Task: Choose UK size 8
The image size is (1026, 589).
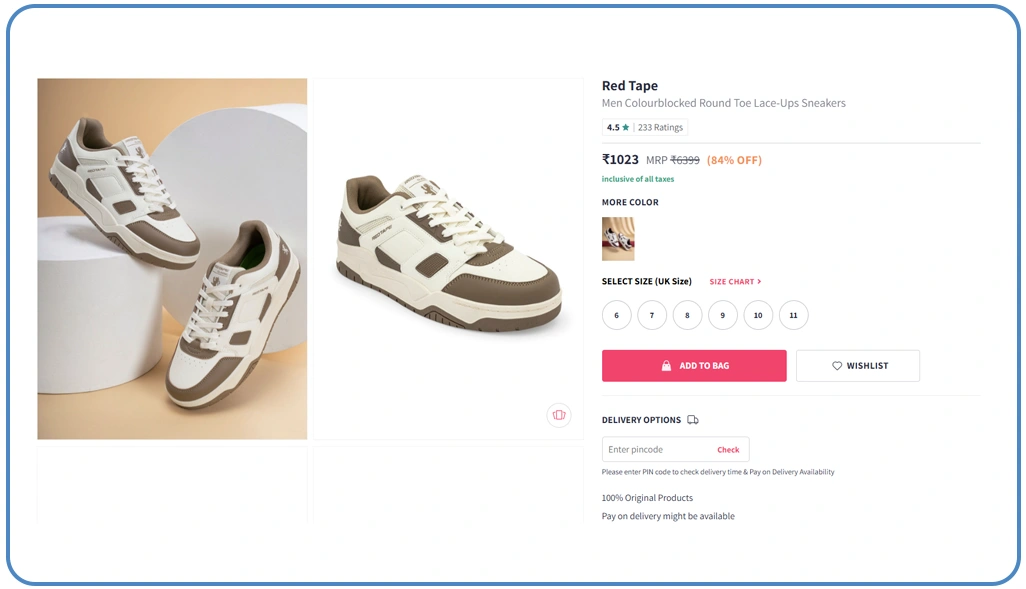Action: point(687,316)
